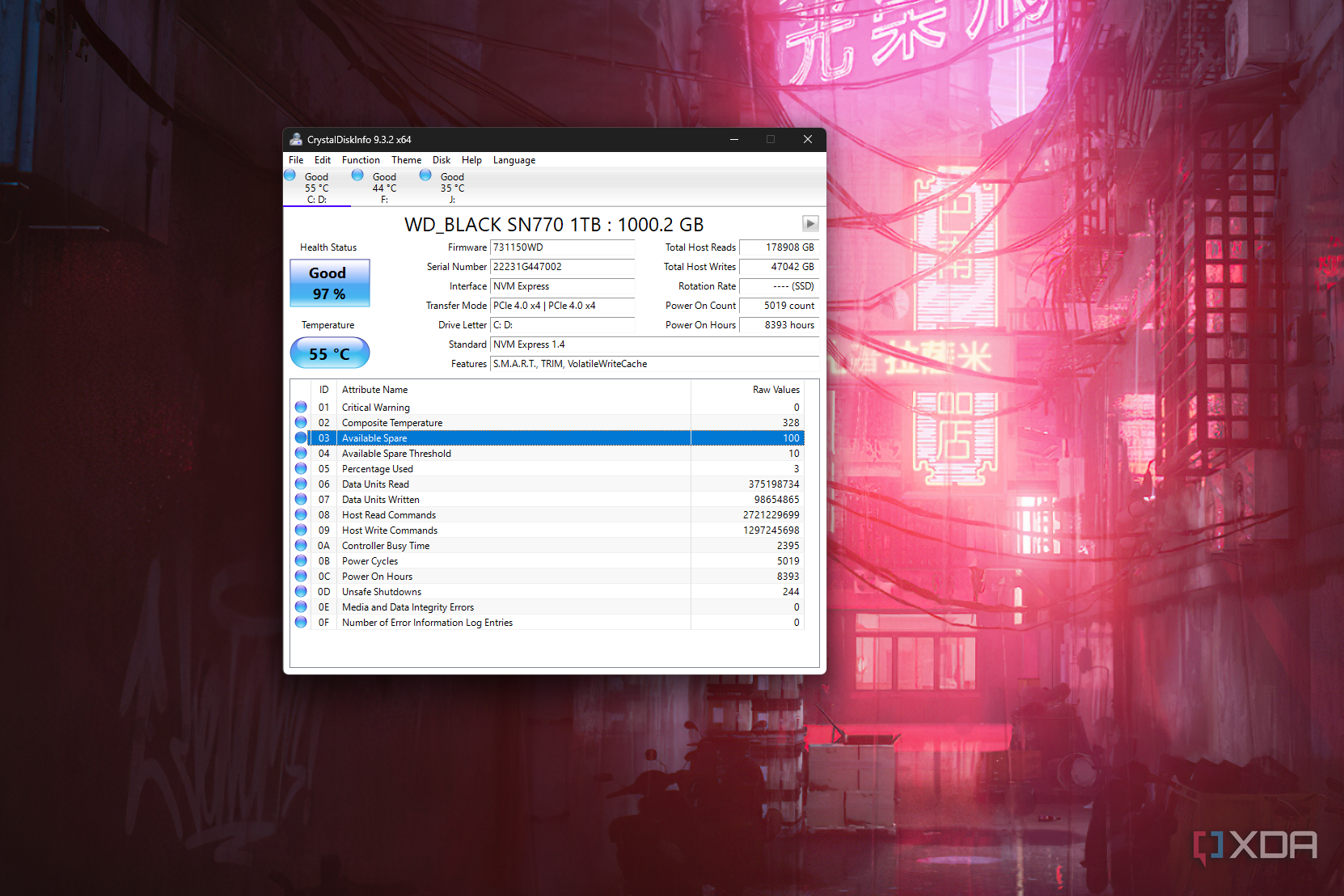
Task: Click the Good 55 °C C: D: drive label
Action: 316,188
